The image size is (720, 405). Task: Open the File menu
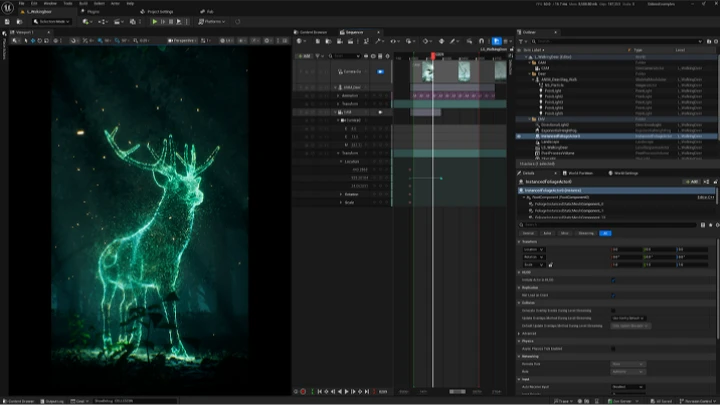[21, 3]
